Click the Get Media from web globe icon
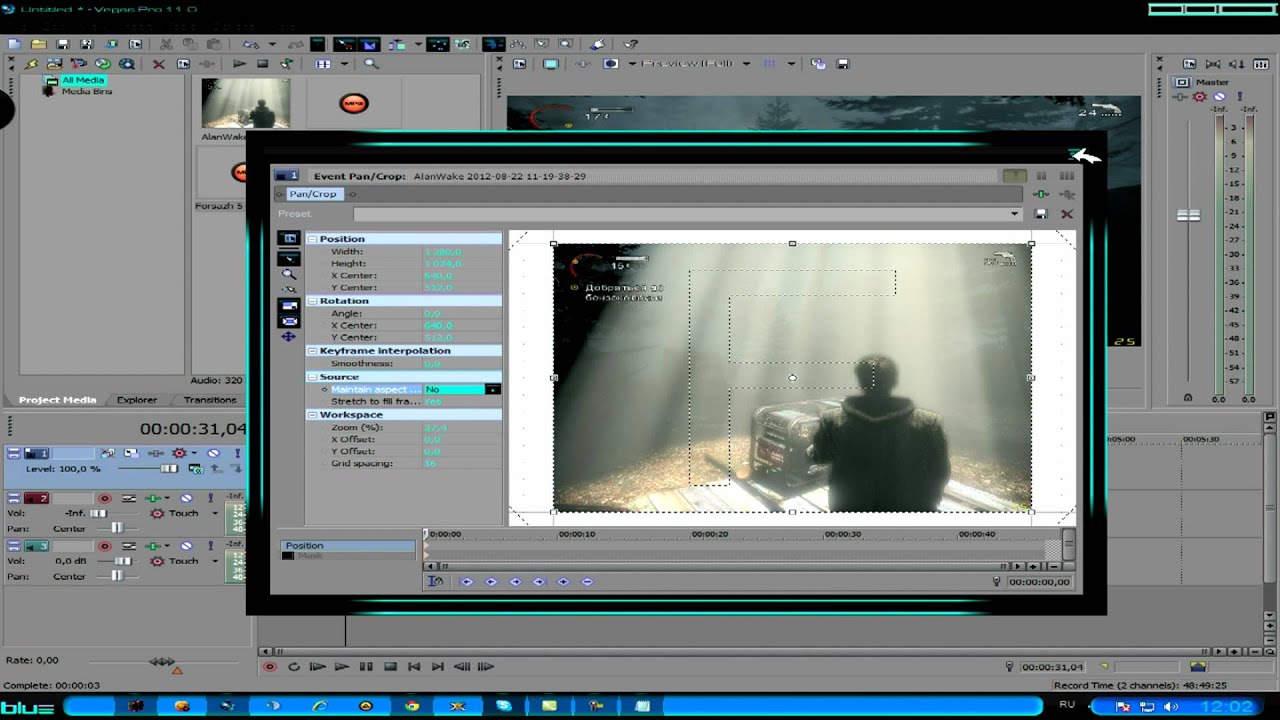Screen dimensions: 1280x720 tap(126, 64)
